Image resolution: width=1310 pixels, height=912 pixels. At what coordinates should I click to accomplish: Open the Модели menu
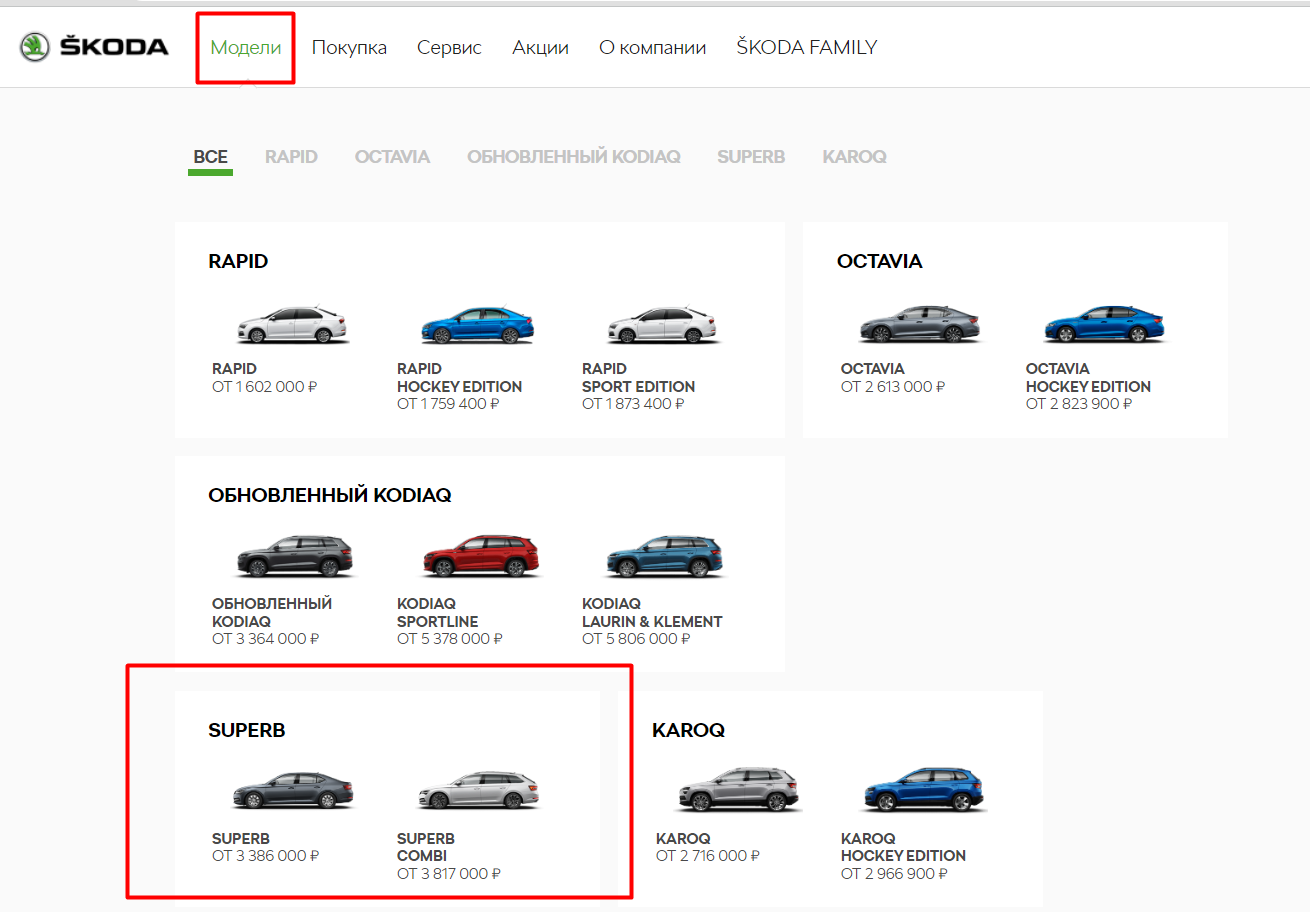246,47
